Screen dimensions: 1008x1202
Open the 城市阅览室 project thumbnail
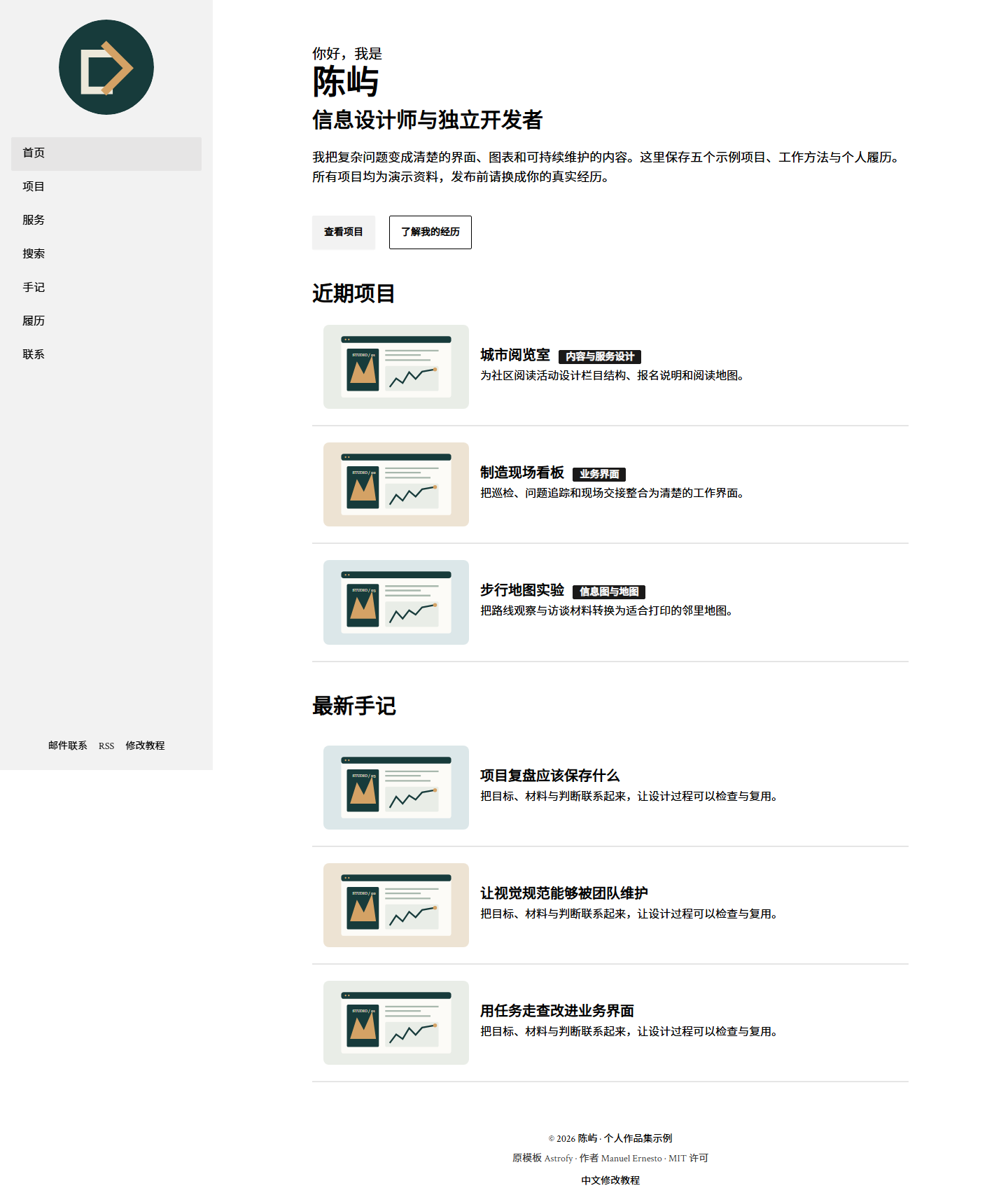[396, 367]
